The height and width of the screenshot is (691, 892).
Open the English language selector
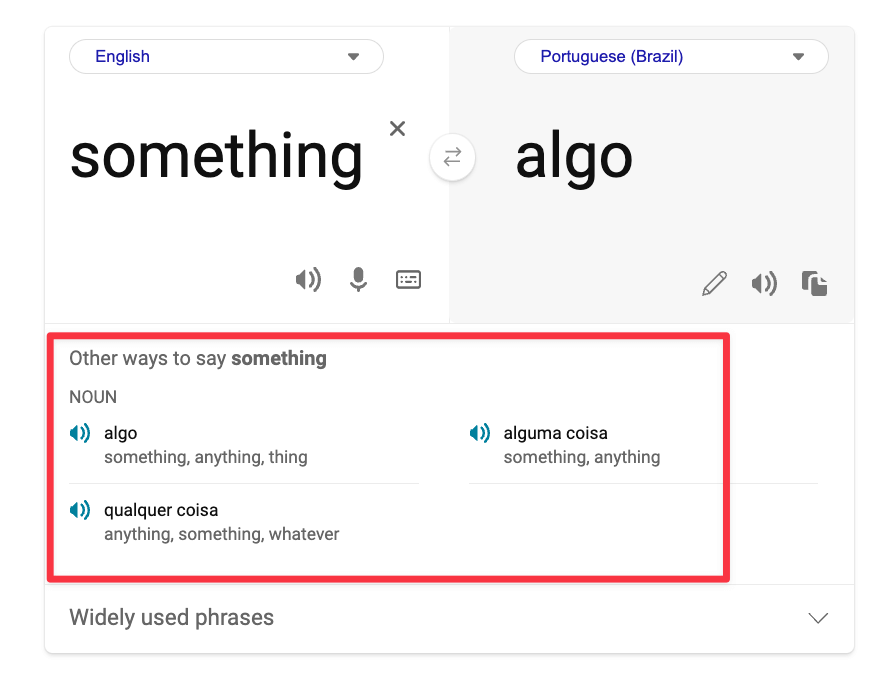coord(225,56)
